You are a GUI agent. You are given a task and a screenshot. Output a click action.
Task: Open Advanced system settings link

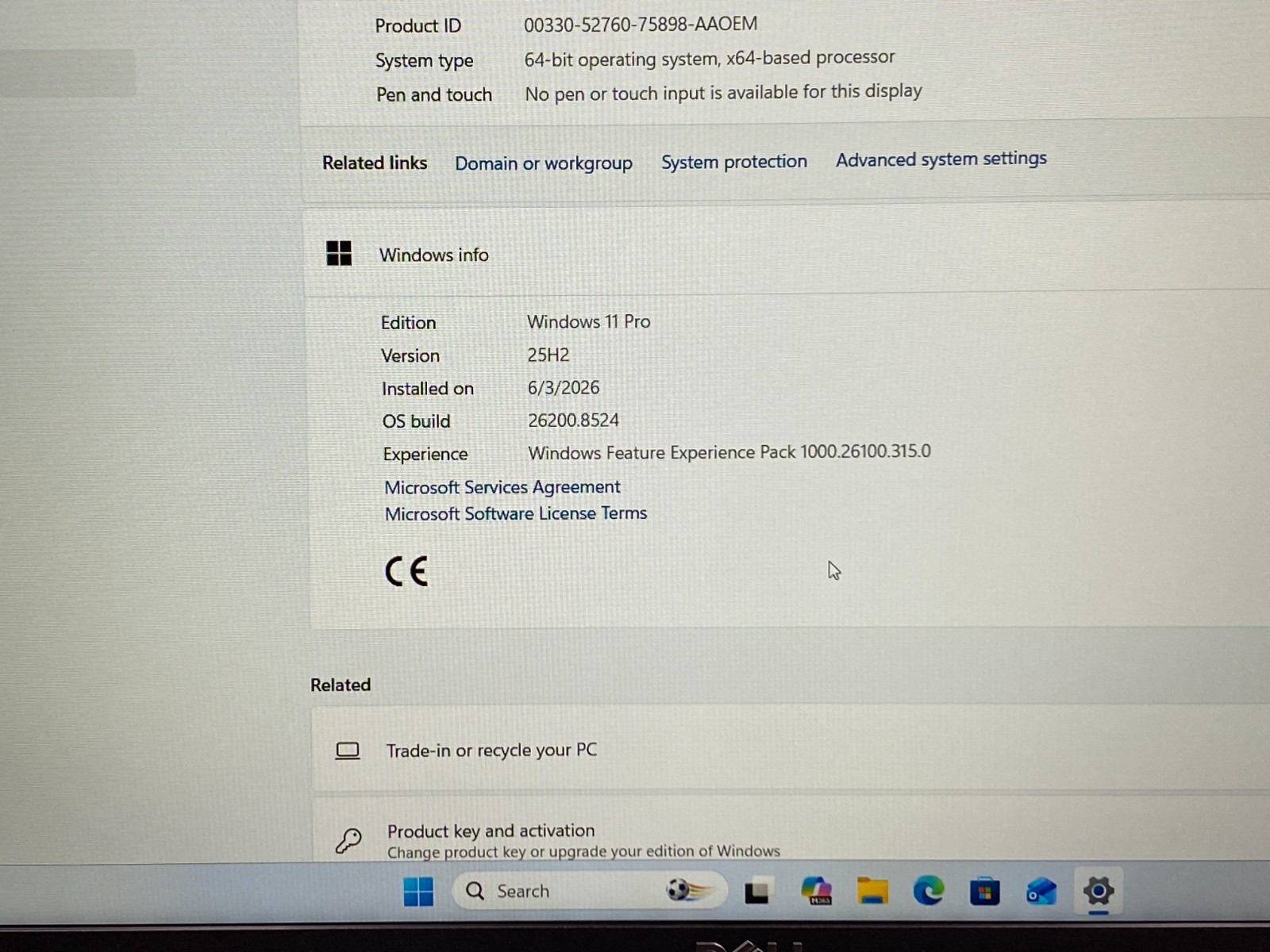941,159
